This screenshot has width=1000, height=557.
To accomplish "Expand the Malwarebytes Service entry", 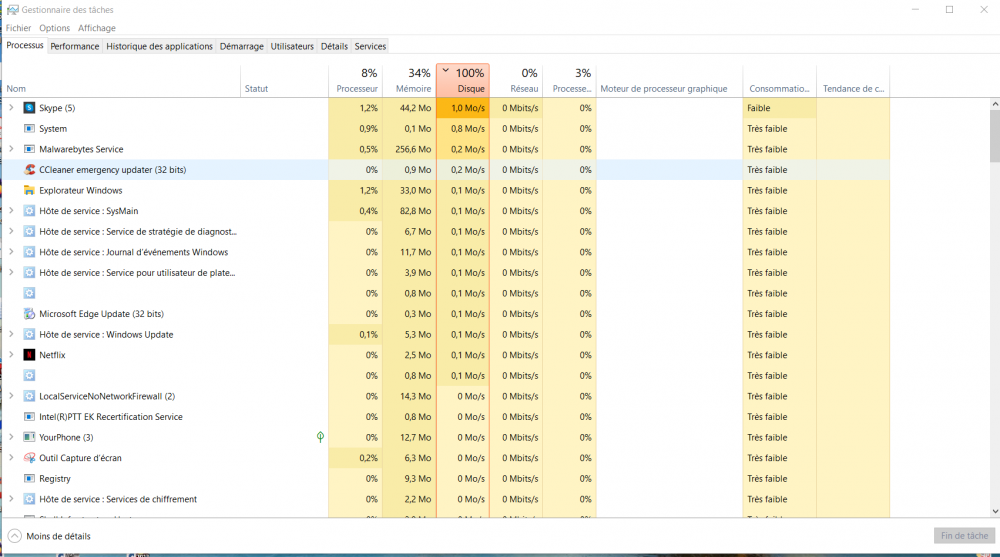I will click(x=11, y=149).
